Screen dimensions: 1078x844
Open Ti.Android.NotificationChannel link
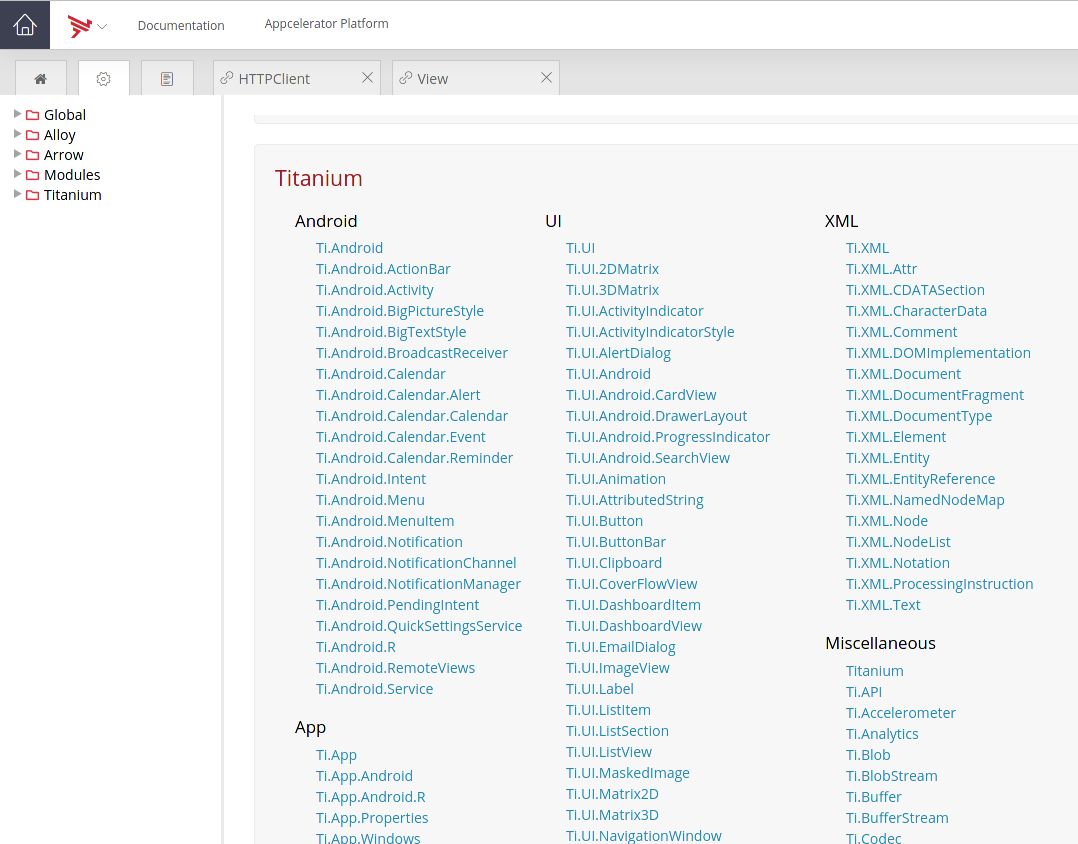(416, 562)
